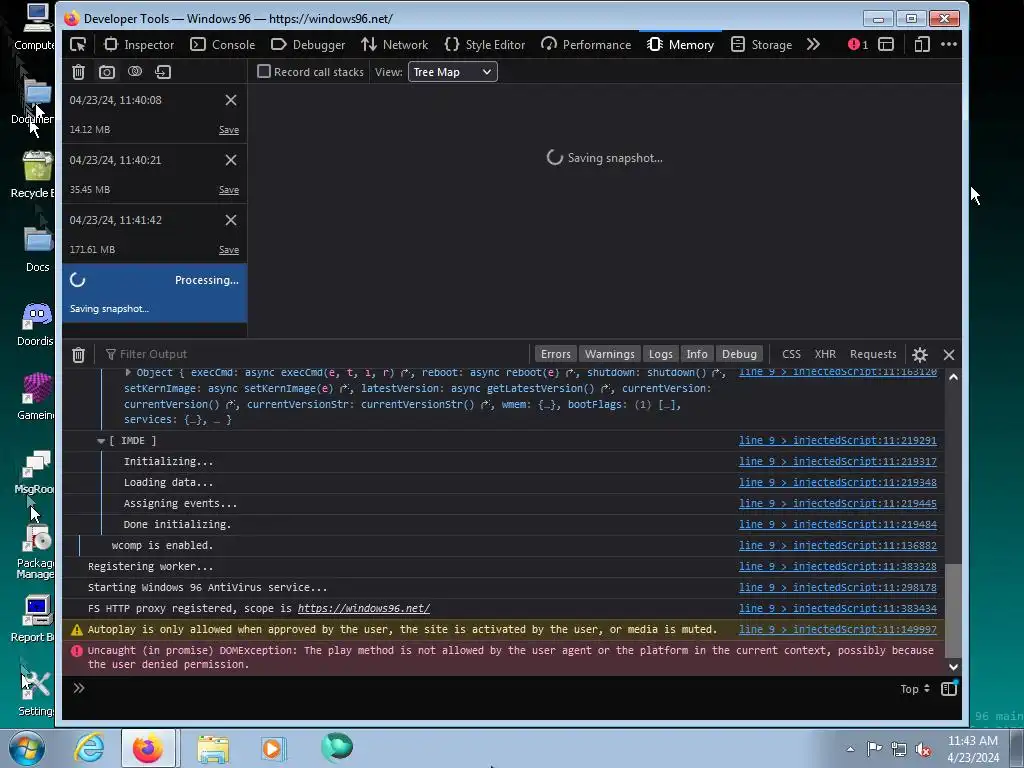Open the Recycle Bin desktop icon
The height and width of the screenshot is (768, 1024).
(37, 173)
